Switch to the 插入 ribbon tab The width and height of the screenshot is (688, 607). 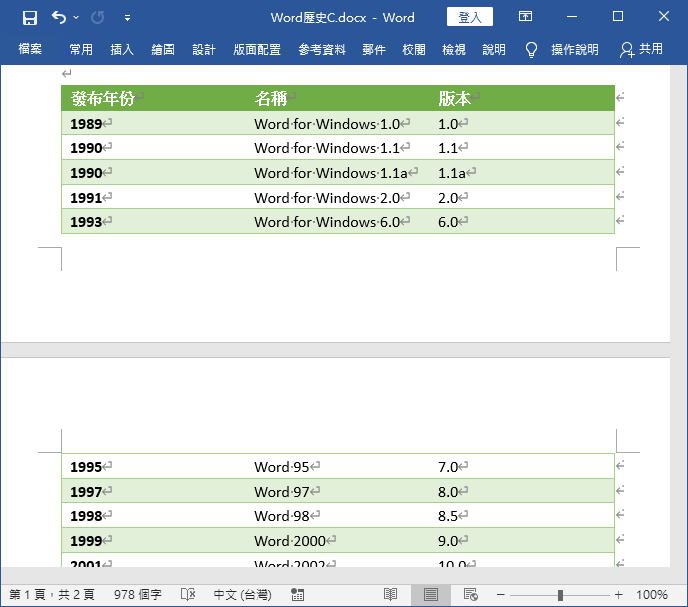(x=122, y=49)
